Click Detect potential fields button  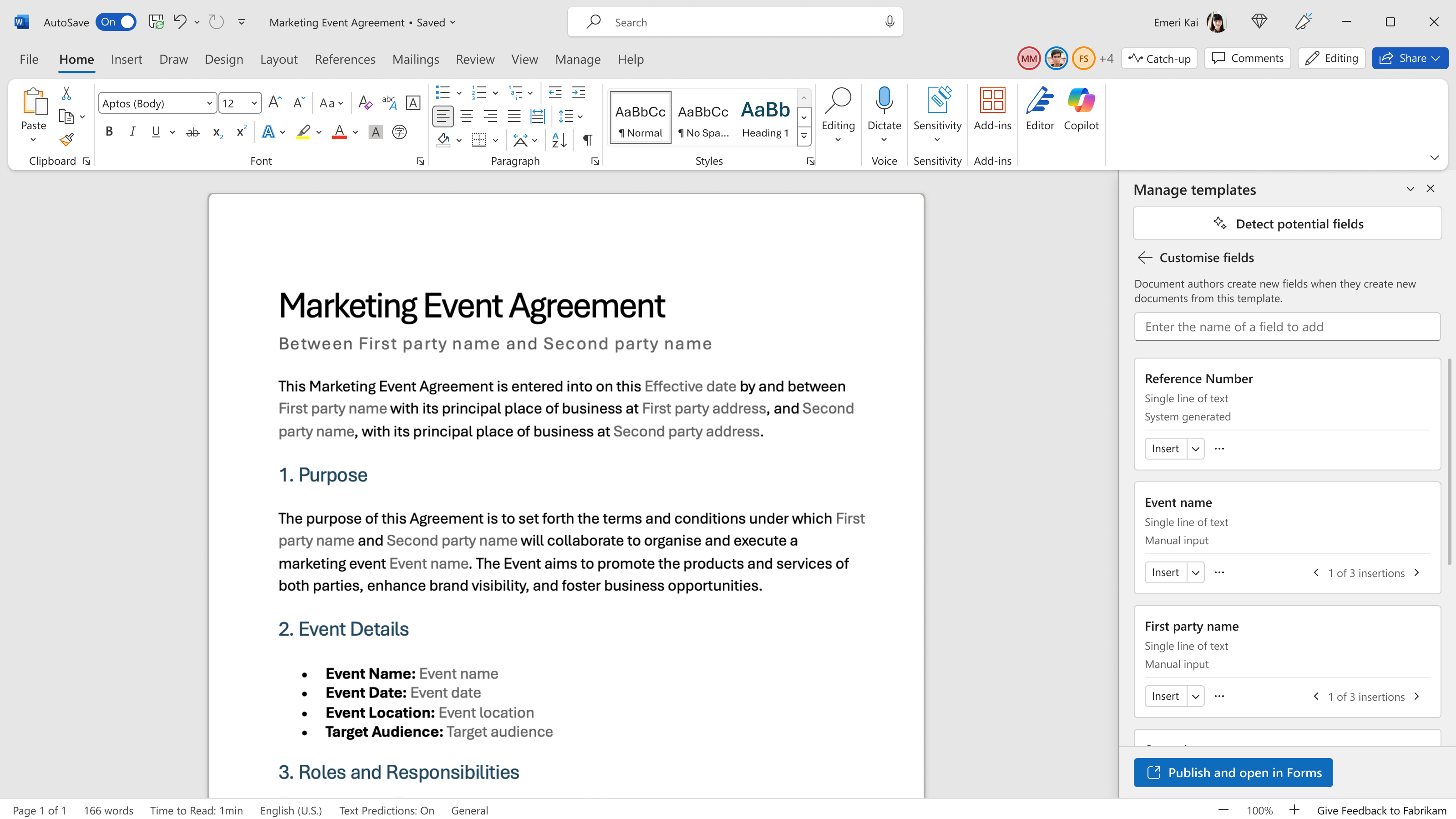pos(1287,223)
